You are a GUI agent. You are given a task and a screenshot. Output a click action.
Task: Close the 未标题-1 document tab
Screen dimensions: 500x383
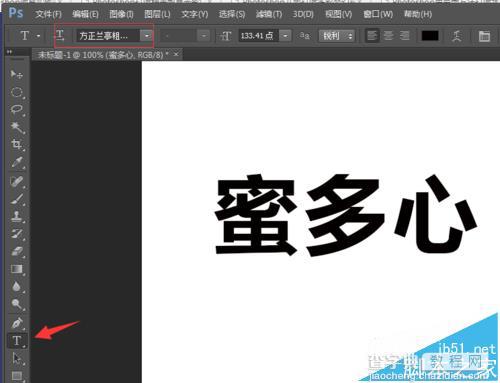(x=176, y=54)
